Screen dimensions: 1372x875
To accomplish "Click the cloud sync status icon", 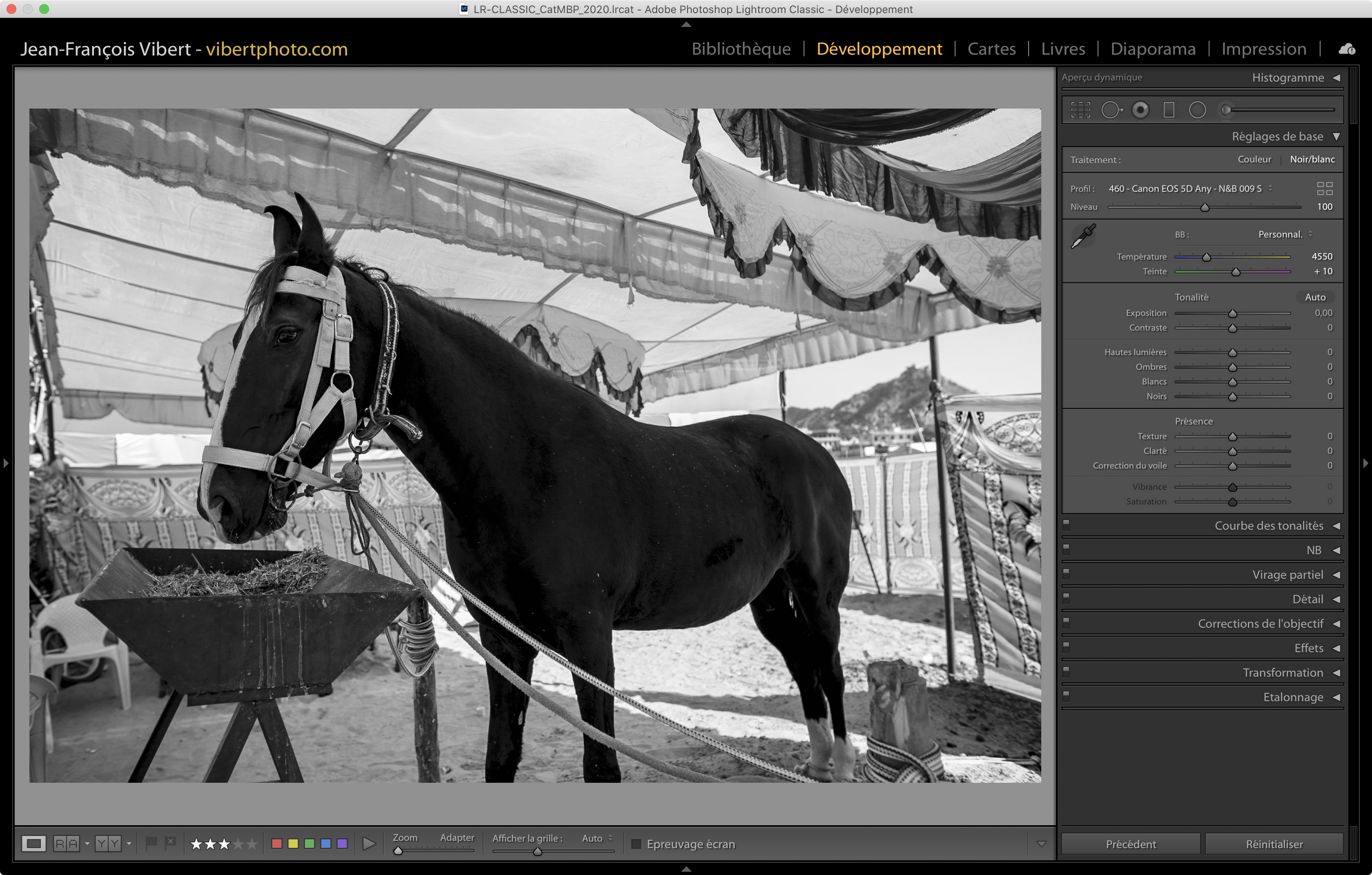I will 1347,49.
